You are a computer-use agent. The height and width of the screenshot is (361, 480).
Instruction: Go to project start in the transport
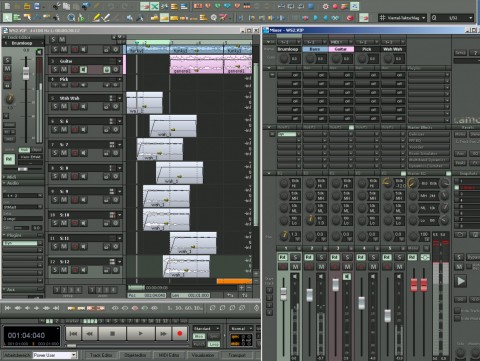(x=73, y=333)
